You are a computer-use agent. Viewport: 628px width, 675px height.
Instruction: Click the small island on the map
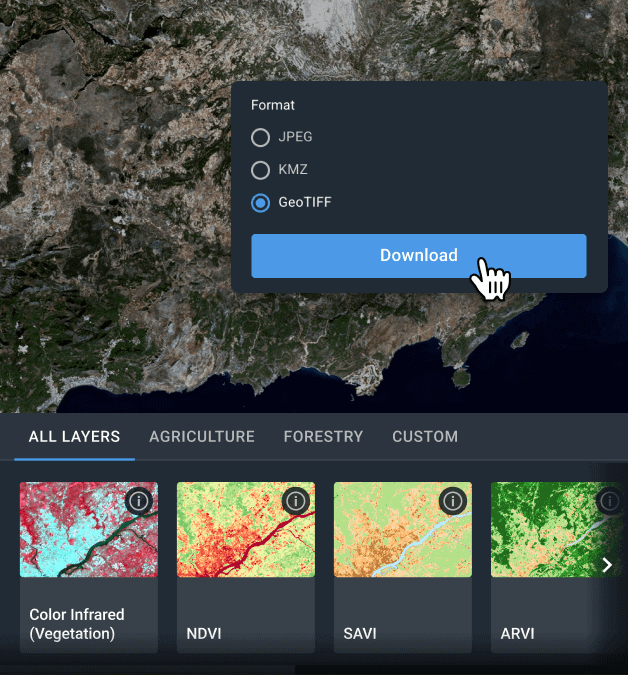(461, 379)
